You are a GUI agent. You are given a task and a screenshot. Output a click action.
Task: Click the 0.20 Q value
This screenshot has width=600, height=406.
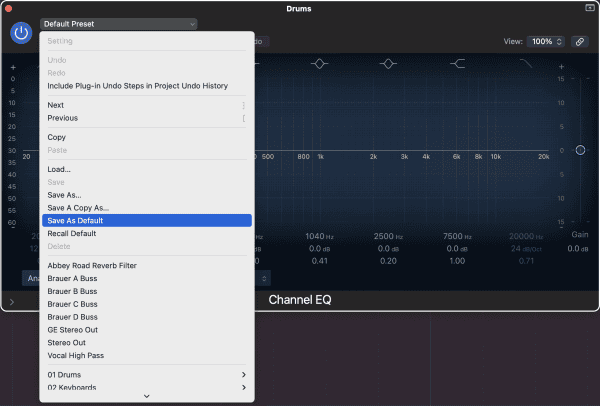pos(388,261)
